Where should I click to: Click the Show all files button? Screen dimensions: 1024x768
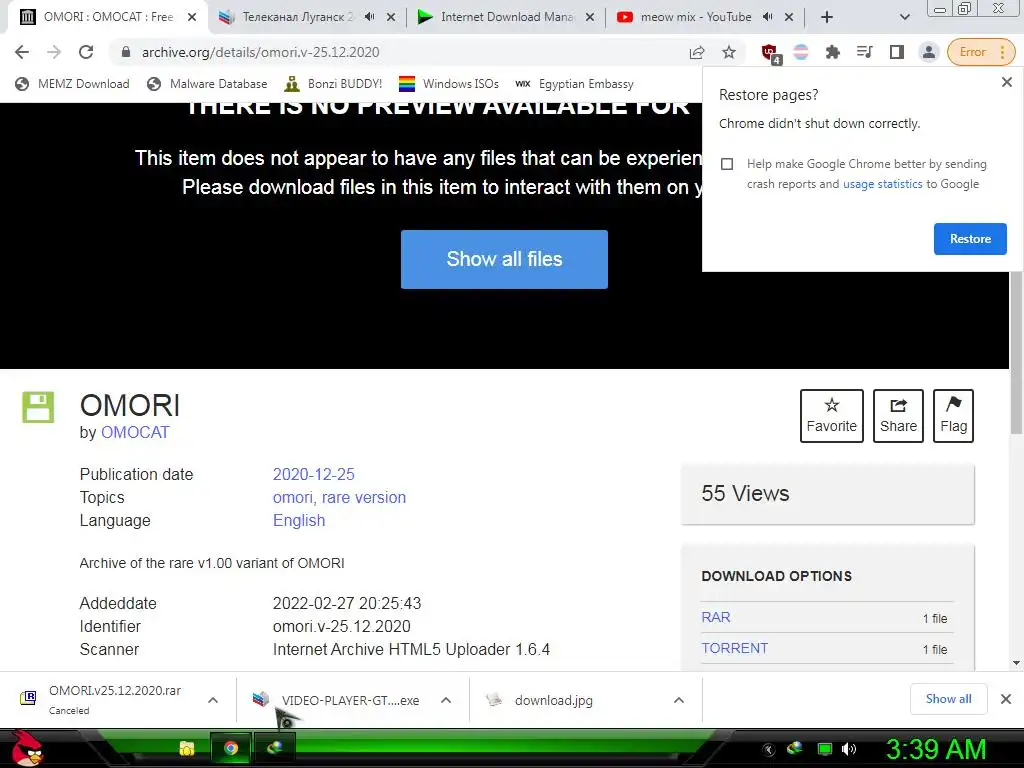pos(504,259)
